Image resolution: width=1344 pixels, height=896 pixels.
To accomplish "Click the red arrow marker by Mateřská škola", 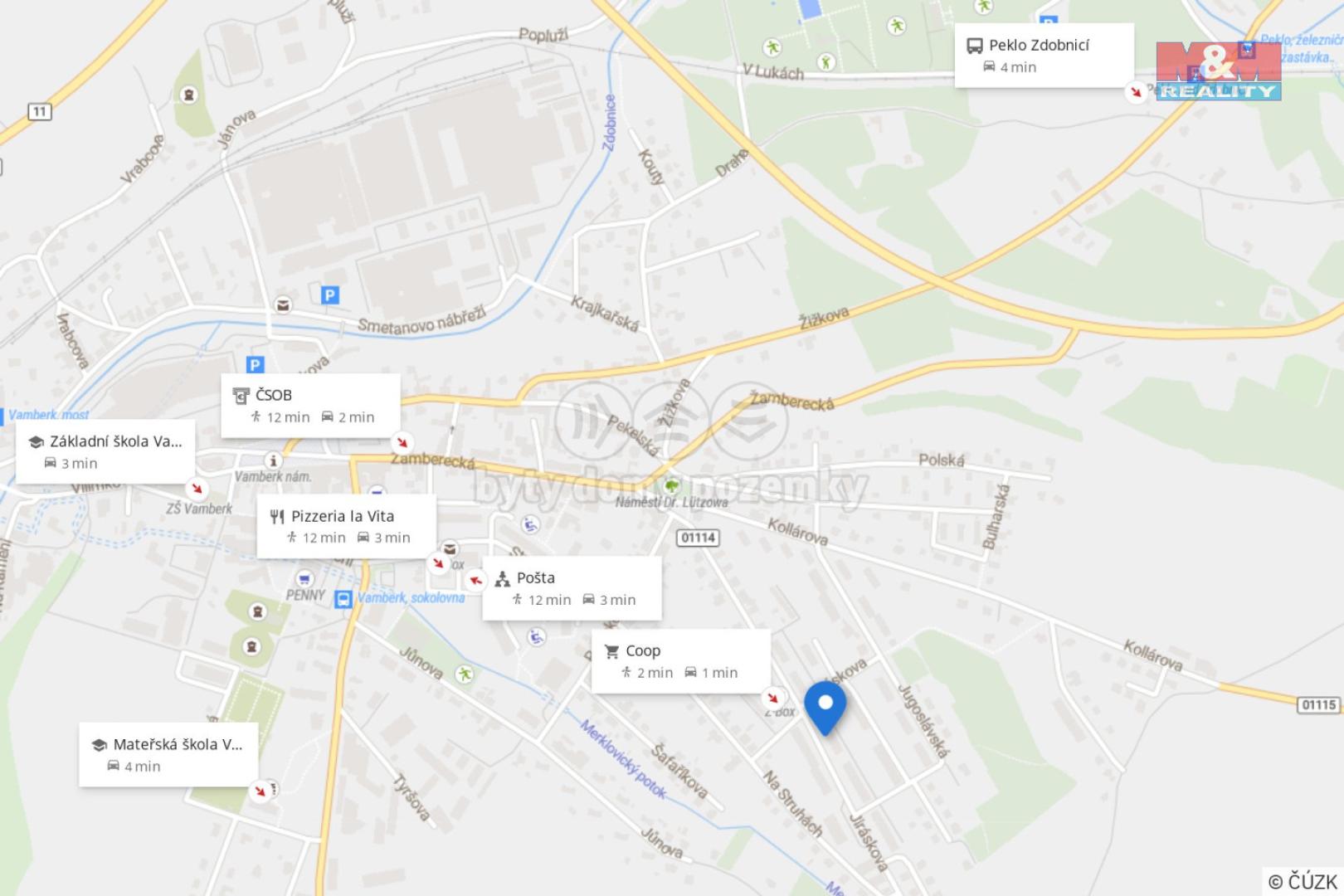I will point(260,791).
